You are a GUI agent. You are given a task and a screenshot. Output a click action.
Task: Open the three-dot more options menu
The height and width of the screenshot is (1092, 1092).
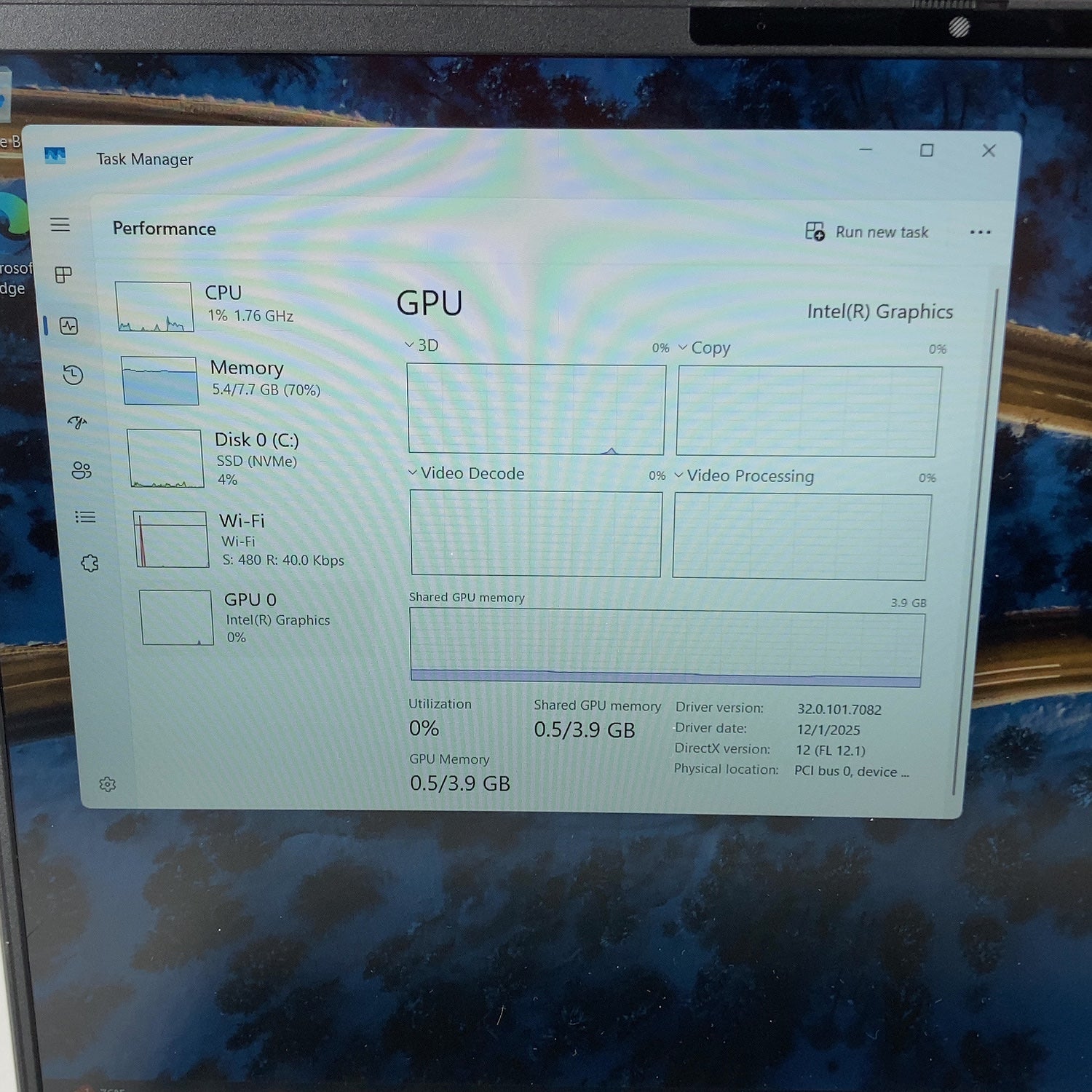tap(980, 232)
